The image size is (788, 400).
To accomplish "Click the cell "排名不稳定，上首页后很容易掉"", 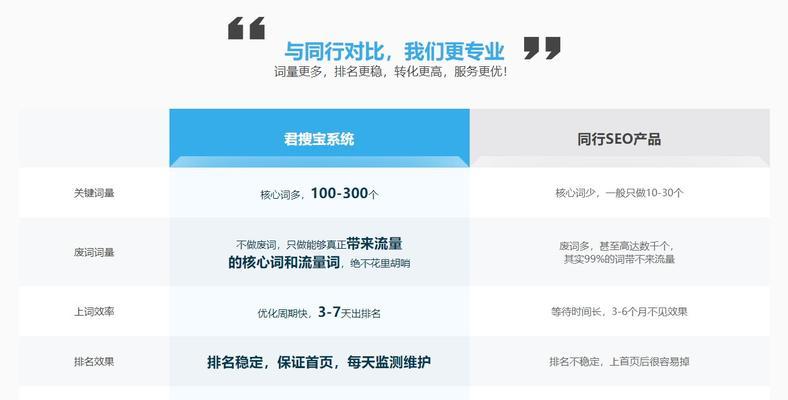I will (x=619, y=361).
